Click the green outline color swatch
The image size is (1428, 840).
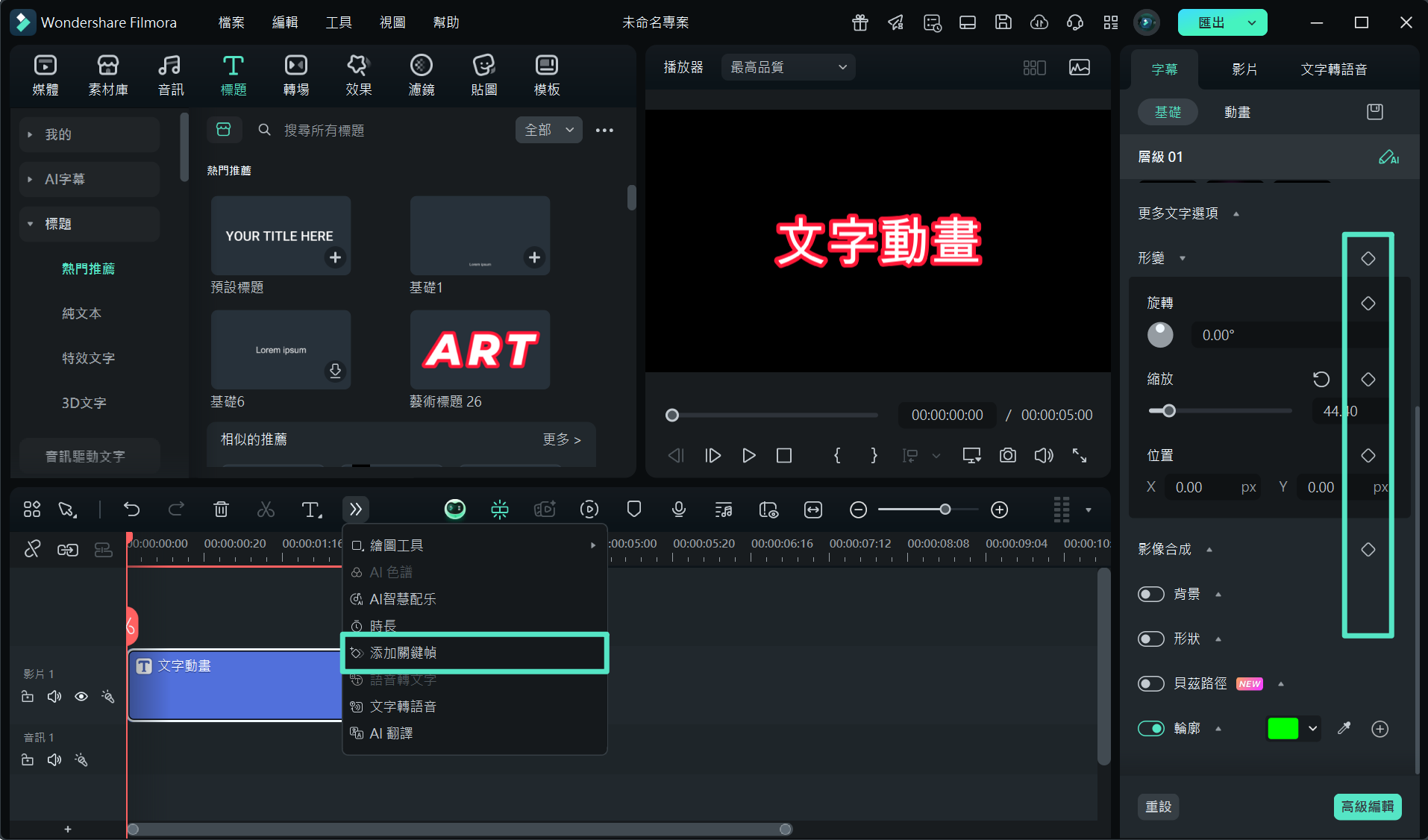pyautogui.click(x=1283, y=728)
